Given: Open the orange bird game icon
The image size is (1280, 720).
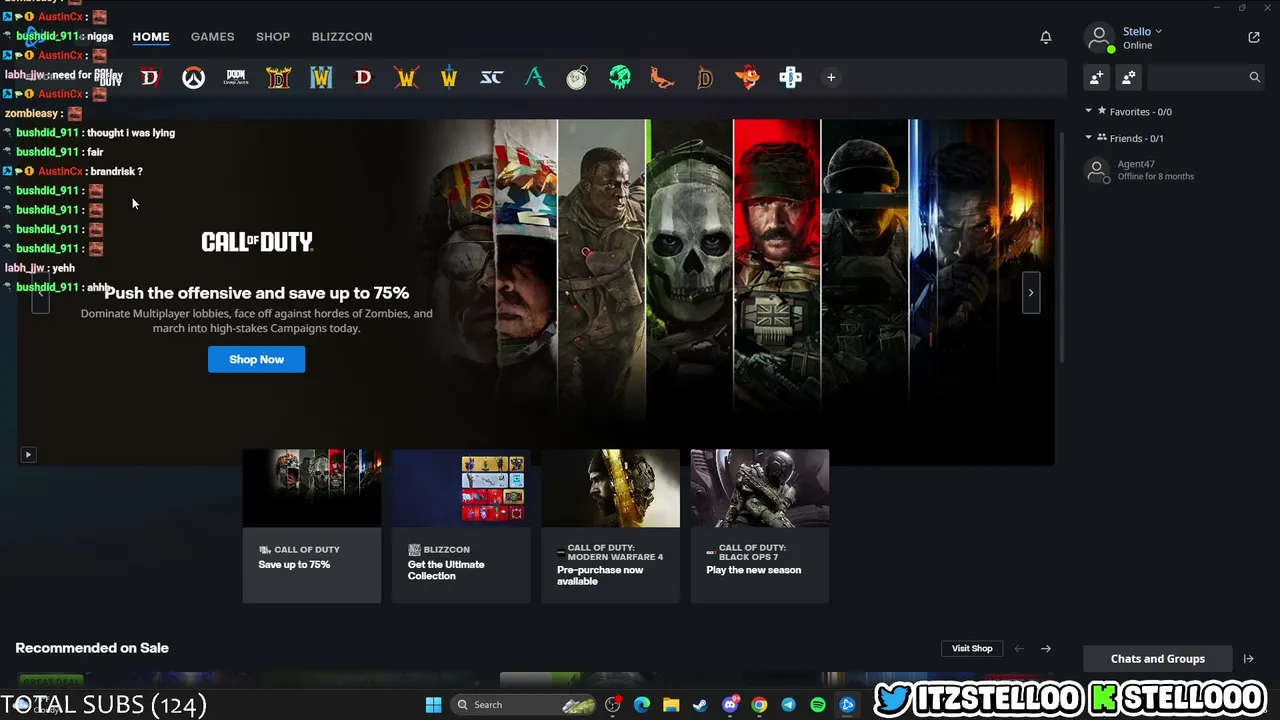Looking at the screenshot, I should pos(662,77).
